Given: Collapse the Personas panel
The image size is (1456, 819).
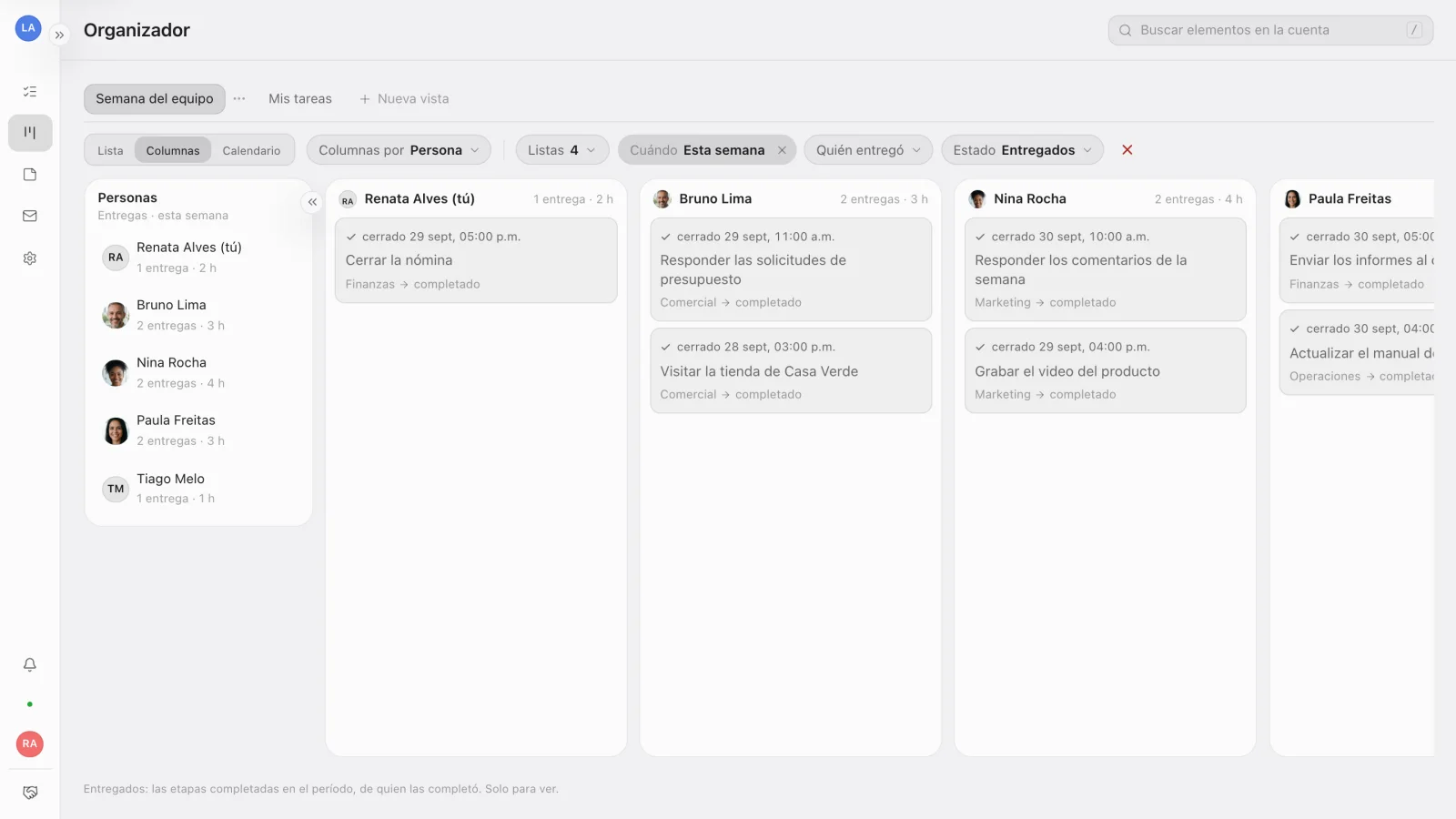Looking at the screenshot, I should 312,202.
